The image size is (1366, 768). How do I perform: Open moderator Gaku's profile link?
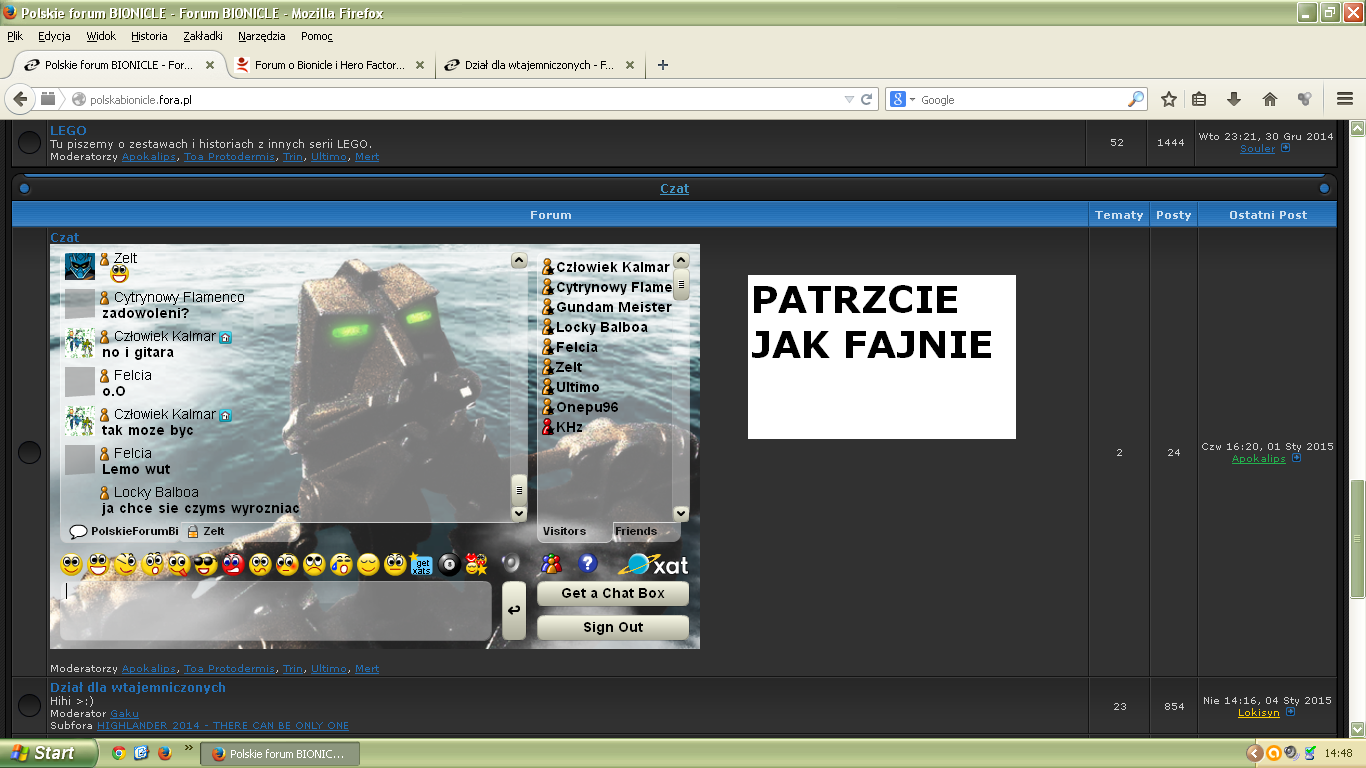pyautogui.click(x=125, y=713)
